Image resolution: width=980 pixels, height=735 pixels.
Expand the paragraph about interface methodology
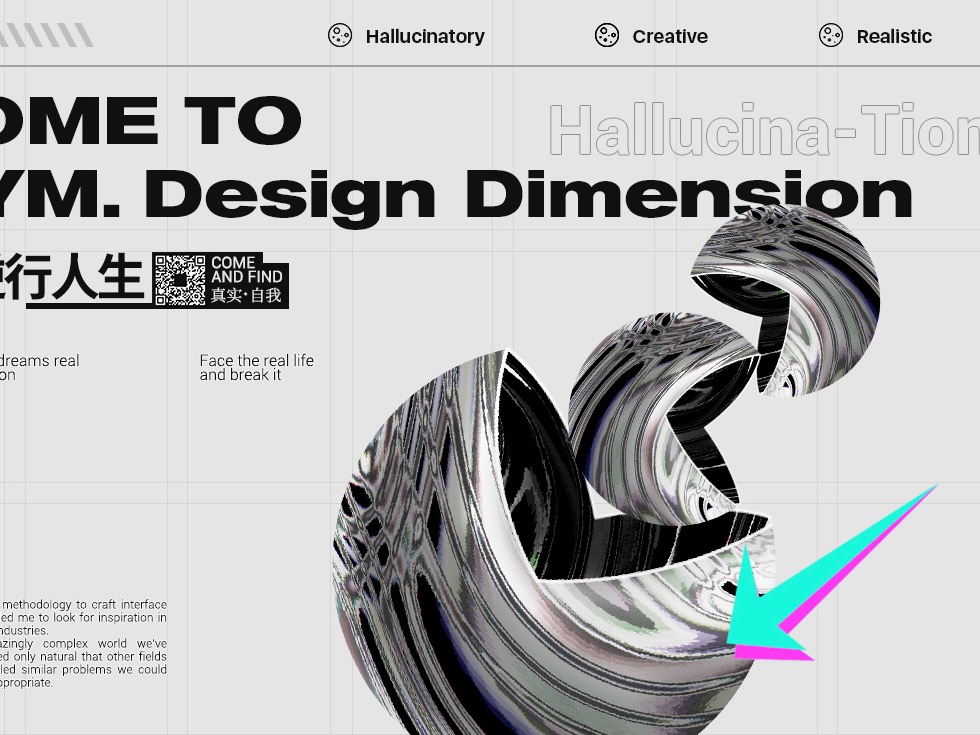[x=85, y=645]
